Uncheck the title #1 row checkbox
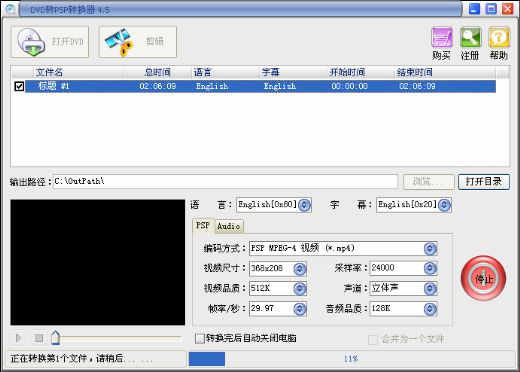This screenshot has height=372, width=520. pos(19,86)
